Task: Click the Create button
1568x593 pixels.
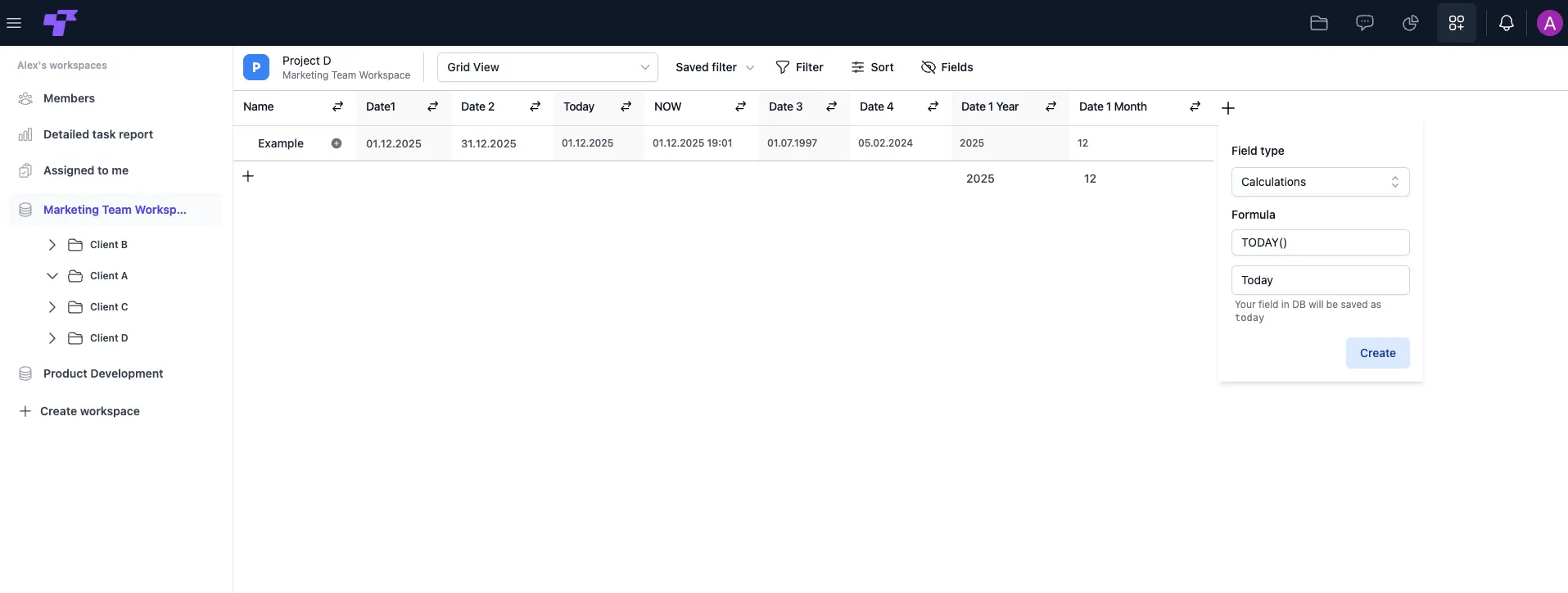Action: point(1378,353)
